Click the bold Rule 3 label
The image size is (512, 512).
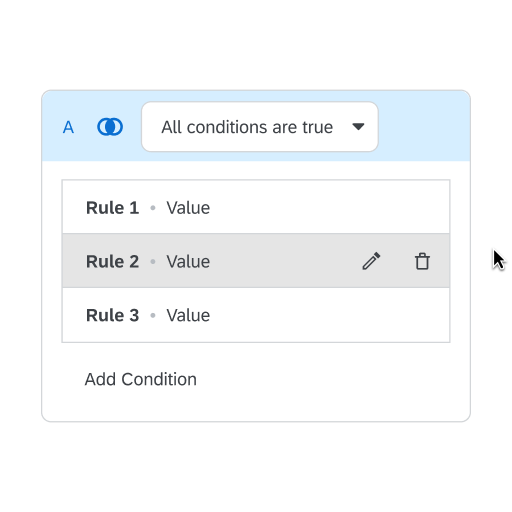(113, 315)
